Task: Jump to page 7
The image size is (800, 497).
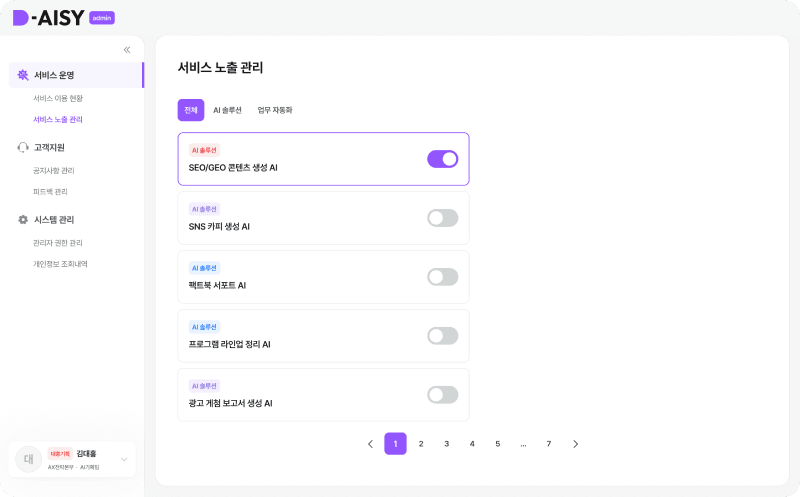Action: [x=549, y=444]
